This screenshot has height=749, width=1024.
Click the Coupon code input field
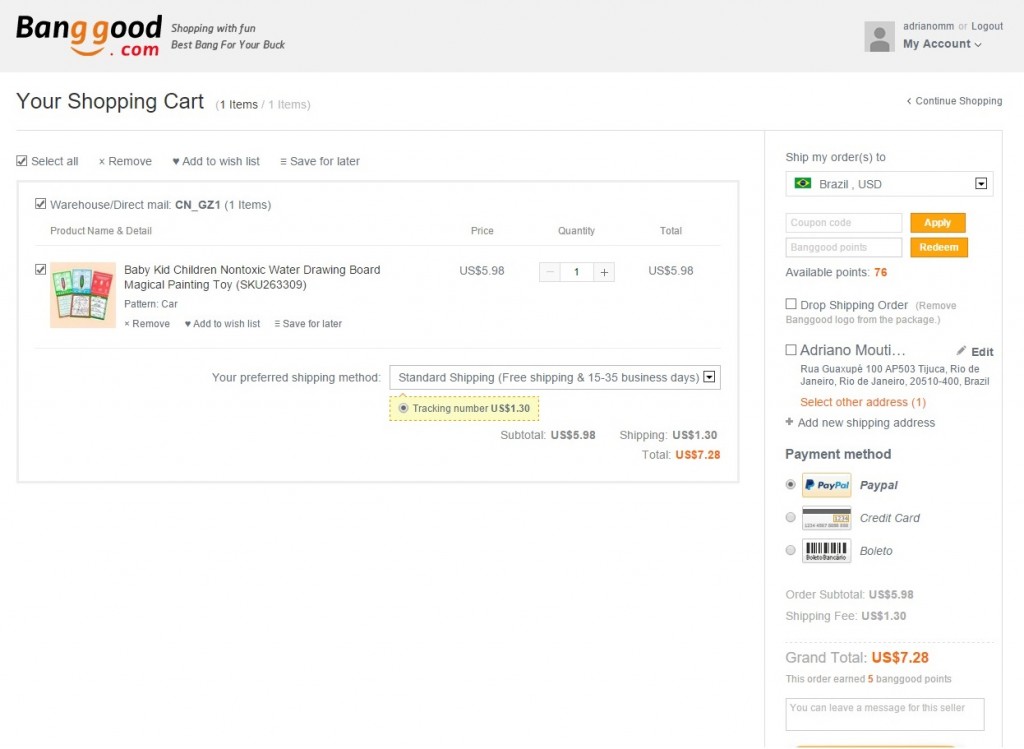pos(844,223)
